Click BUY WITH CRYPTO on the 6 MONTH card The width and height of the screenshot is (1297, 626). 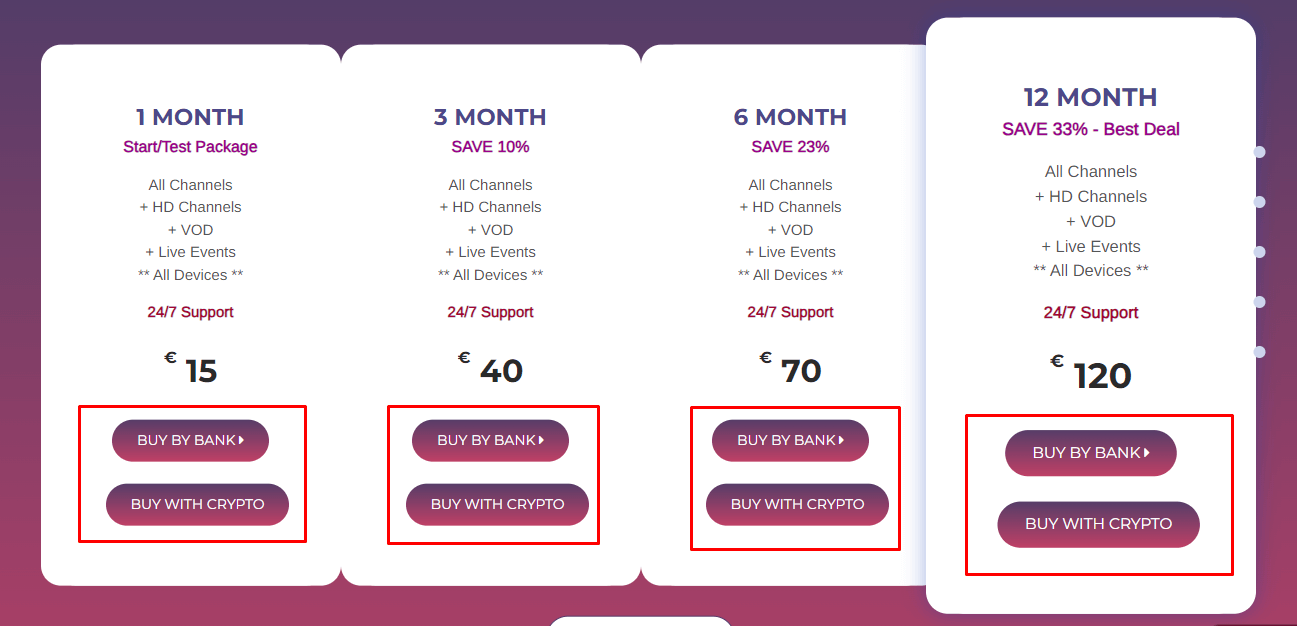pyautogui.click(x=797, y=504)
